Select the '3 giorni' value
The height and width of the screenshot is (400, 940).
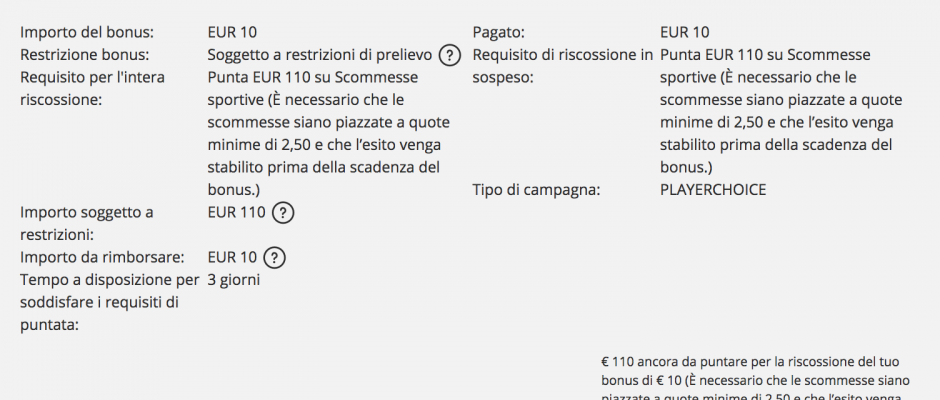click(x=234, y=280)
